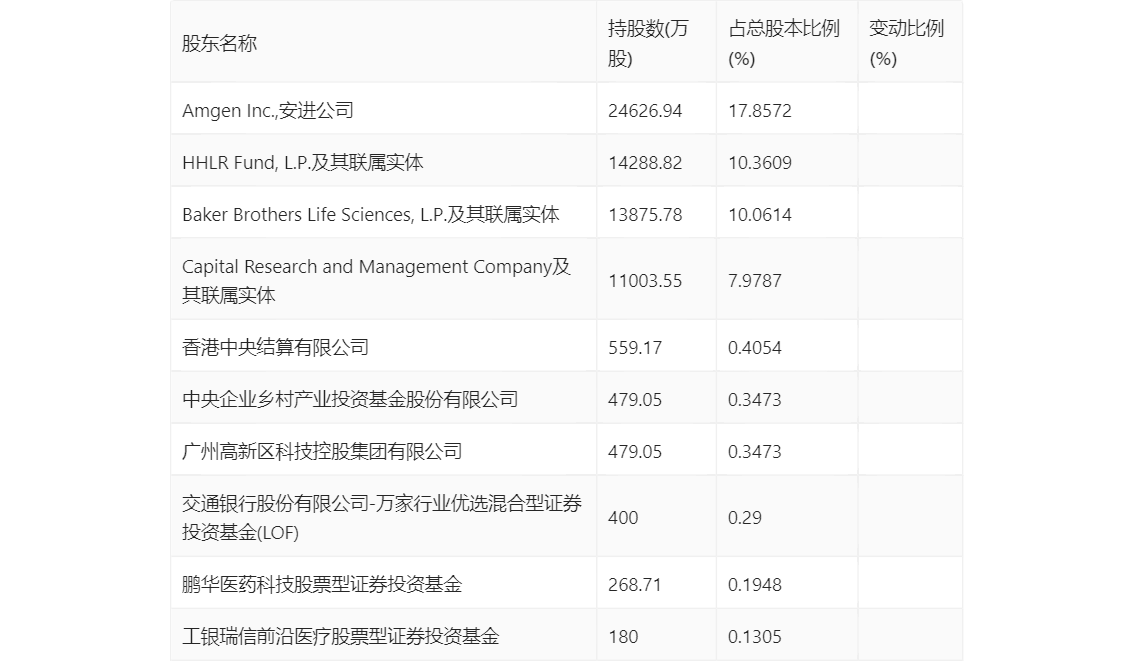Select the Baker Brothers Life Sciences shareholder name
Image resolution: width=1134 pixels, height=661 pixels.
pos(370,214)
